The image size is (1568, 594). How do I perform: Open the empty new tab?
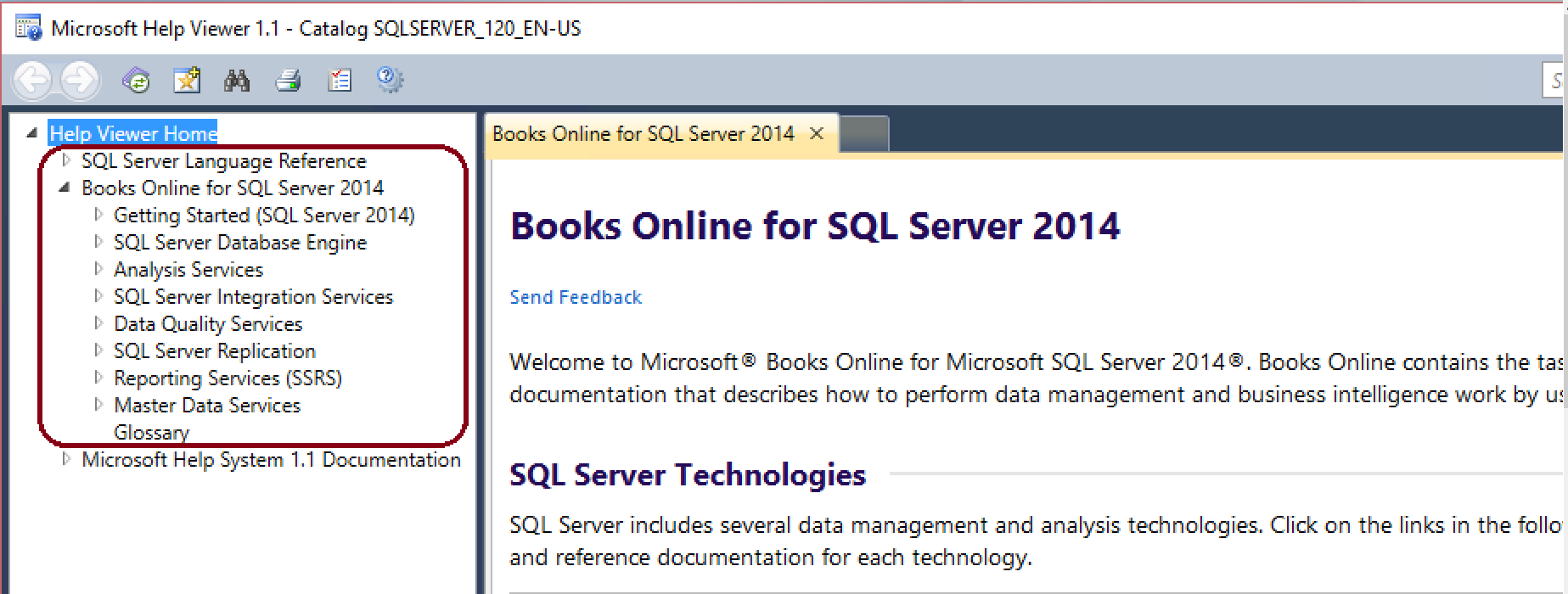coord(864,134)
